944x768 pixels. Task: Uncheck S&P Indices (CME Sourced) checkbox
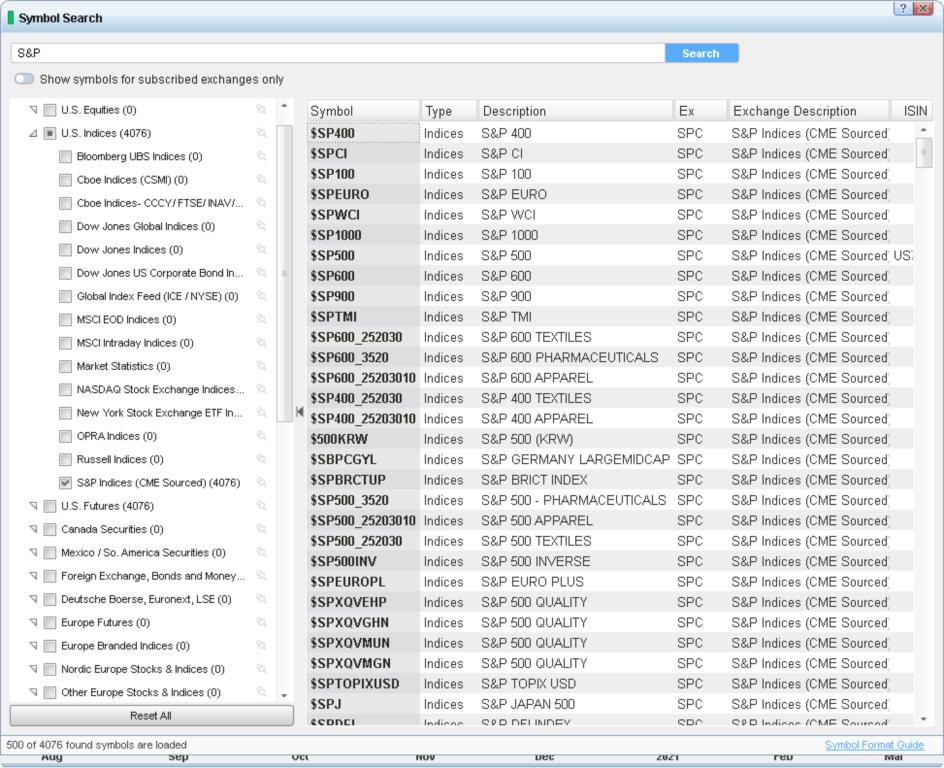pyautogui.click(x=66, y=483)
